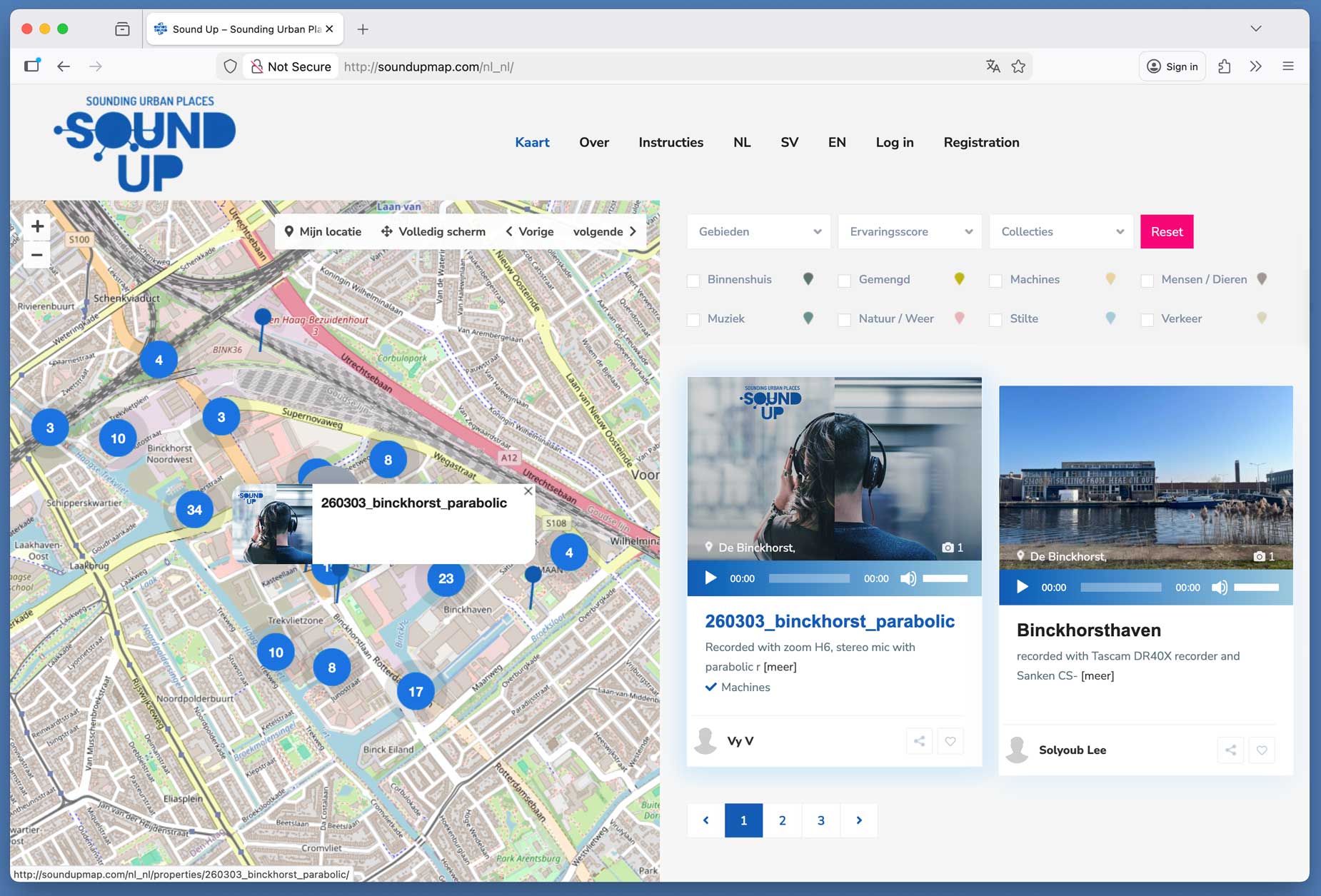Share the 260303_binckhorst_parabolic recording
The image size is (1321, 896).
pyautogui.click(x=919, y=741)
